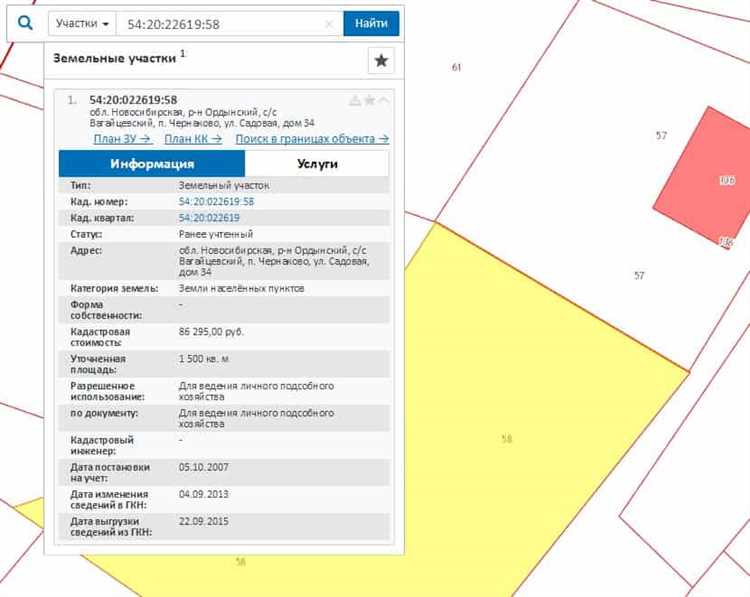Viewport: 750px width, 597px height.
Task: Click the magnifying glass search icon
Action: pos(26,23)
